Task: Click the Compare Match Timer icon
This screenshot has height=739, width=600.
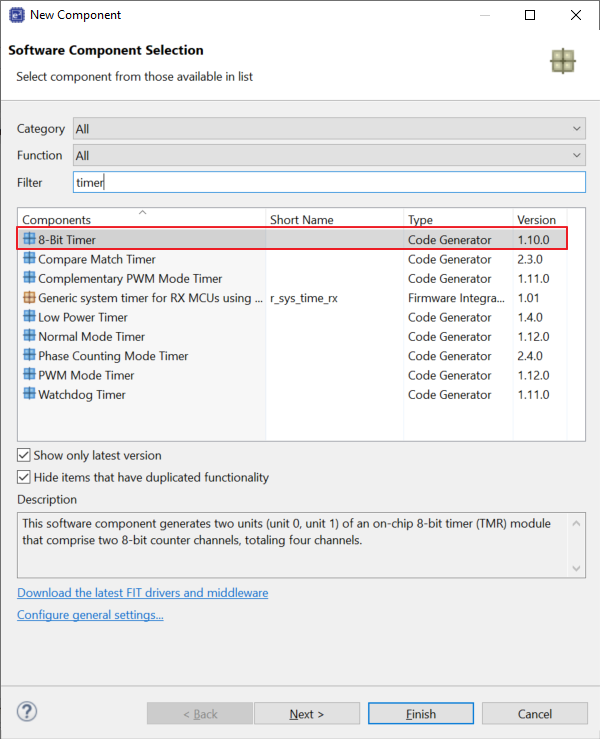Action: pos(29,259)
